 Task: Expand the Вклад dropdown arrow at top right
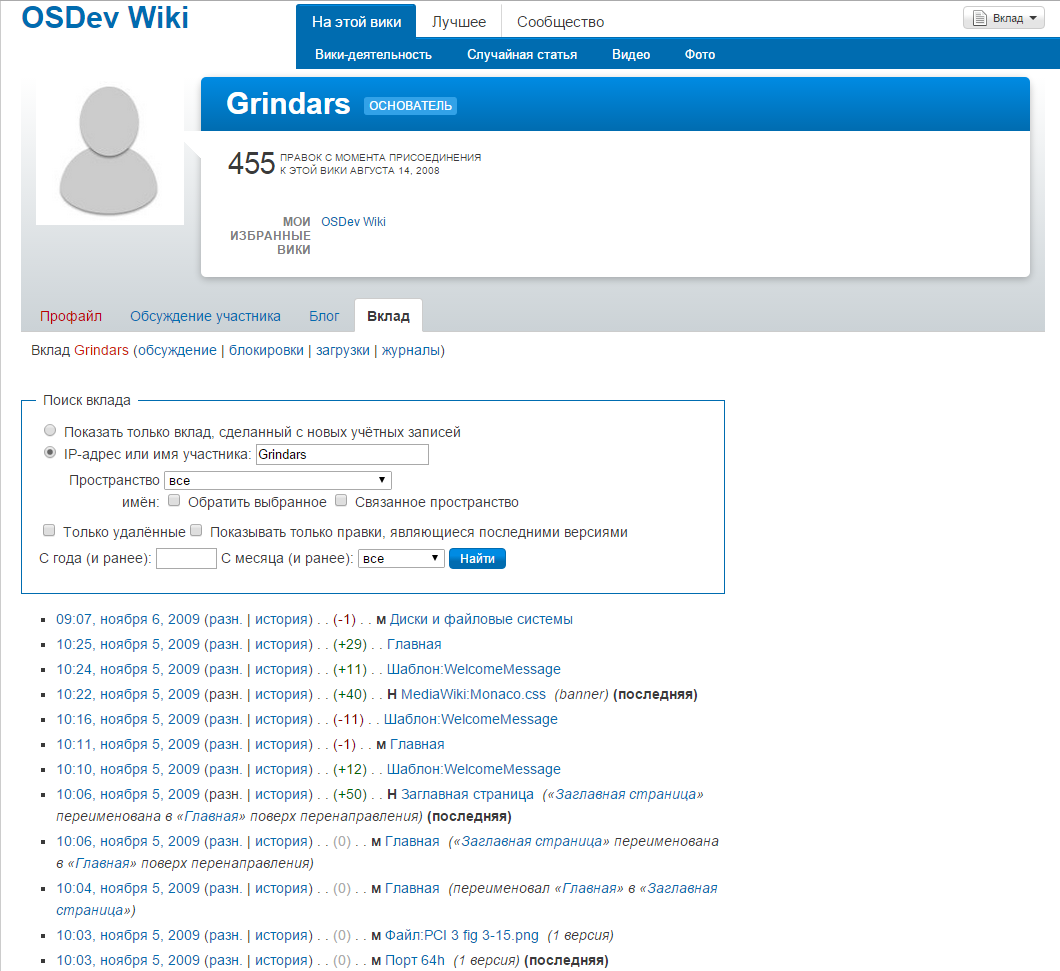pos(1033,18)
